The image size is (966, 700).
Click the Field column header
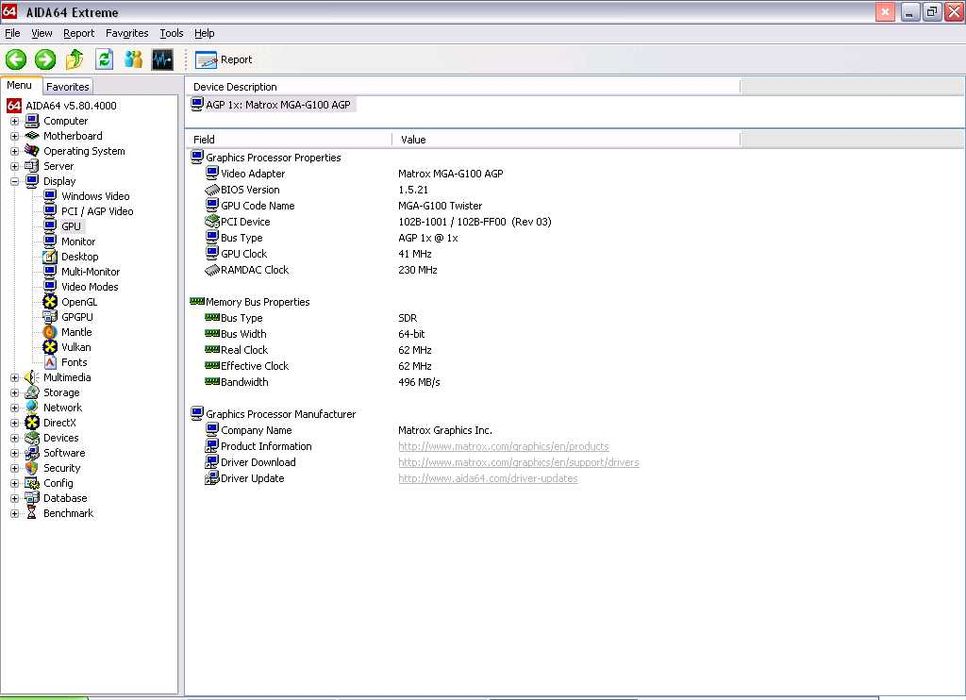[288, 140]
